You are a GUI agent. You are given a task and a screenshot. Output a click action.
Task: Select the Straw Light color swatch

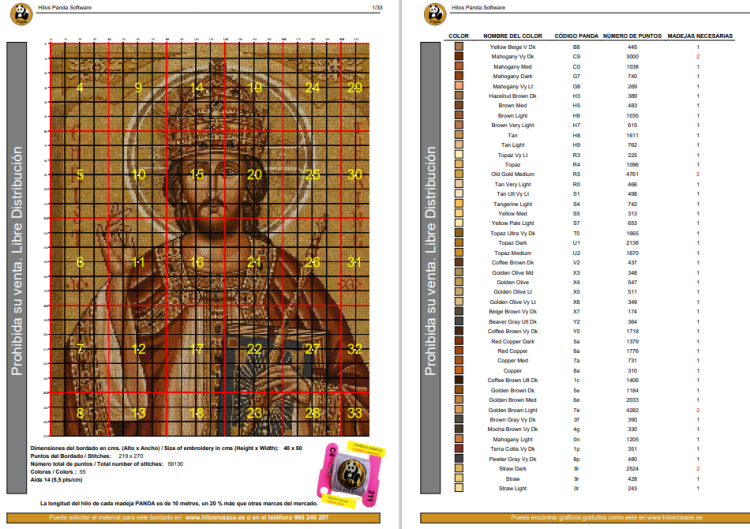click(459, 488)
